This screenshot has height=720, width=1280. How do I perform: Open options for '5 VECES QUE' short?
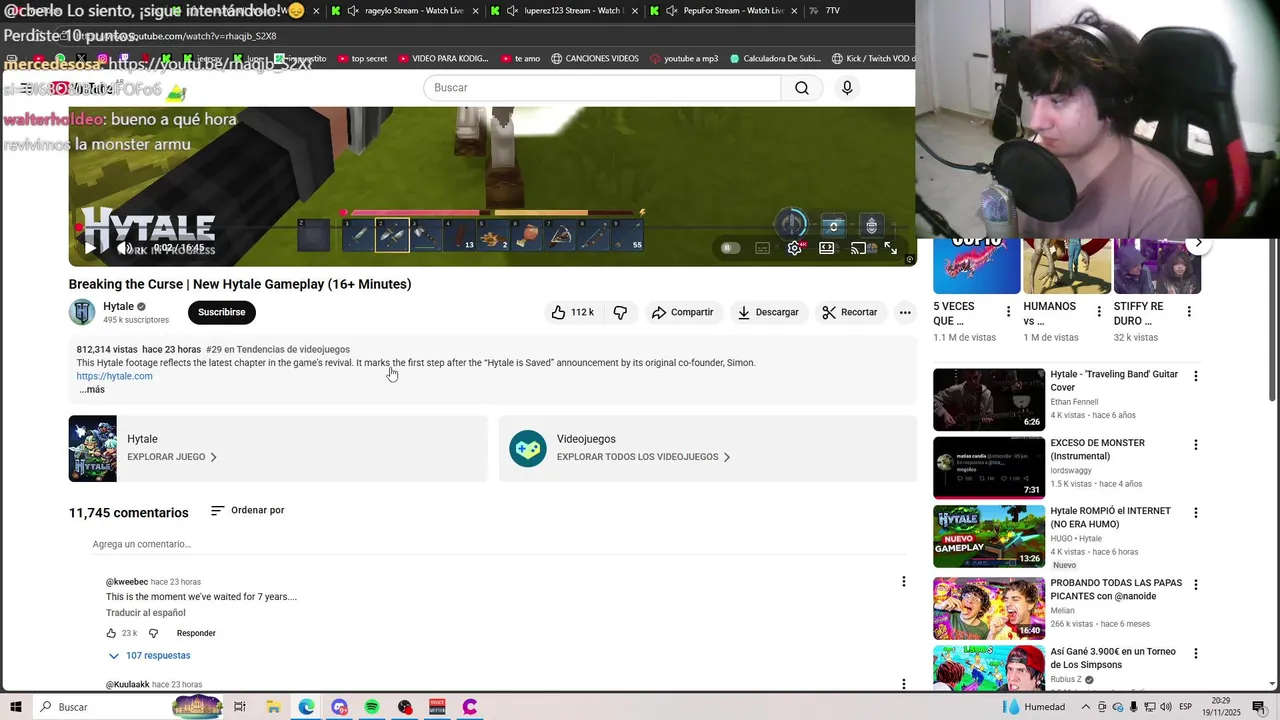click(1008, 312)
